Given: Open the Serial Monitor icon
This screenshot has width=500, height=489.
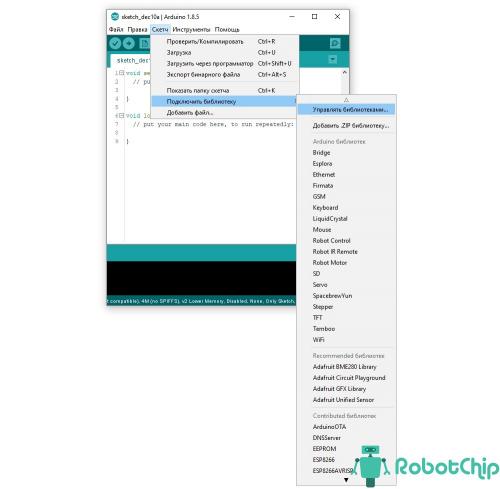Looking at the screenshot, I should [335, 43].
